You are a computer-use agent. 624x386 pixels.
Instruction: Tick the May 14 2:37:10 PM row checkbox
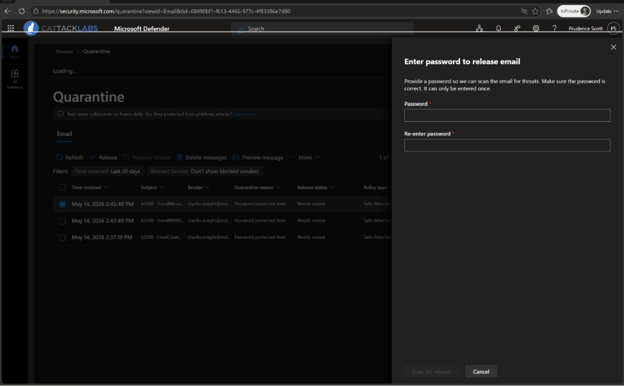(x=62, y=238)
